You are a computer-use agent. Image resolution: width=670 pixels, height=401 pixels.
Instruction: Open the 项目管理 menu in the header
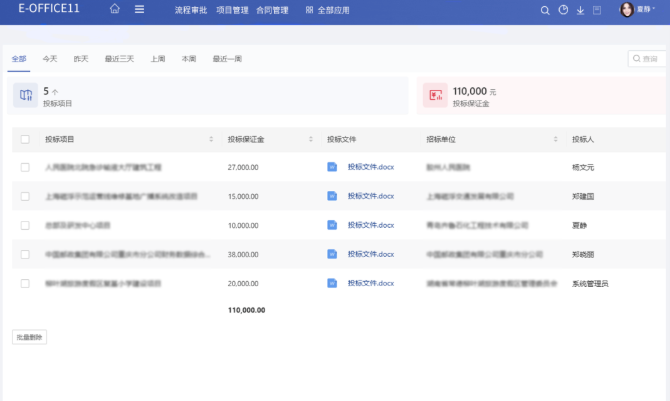click(x=232, y=9)
